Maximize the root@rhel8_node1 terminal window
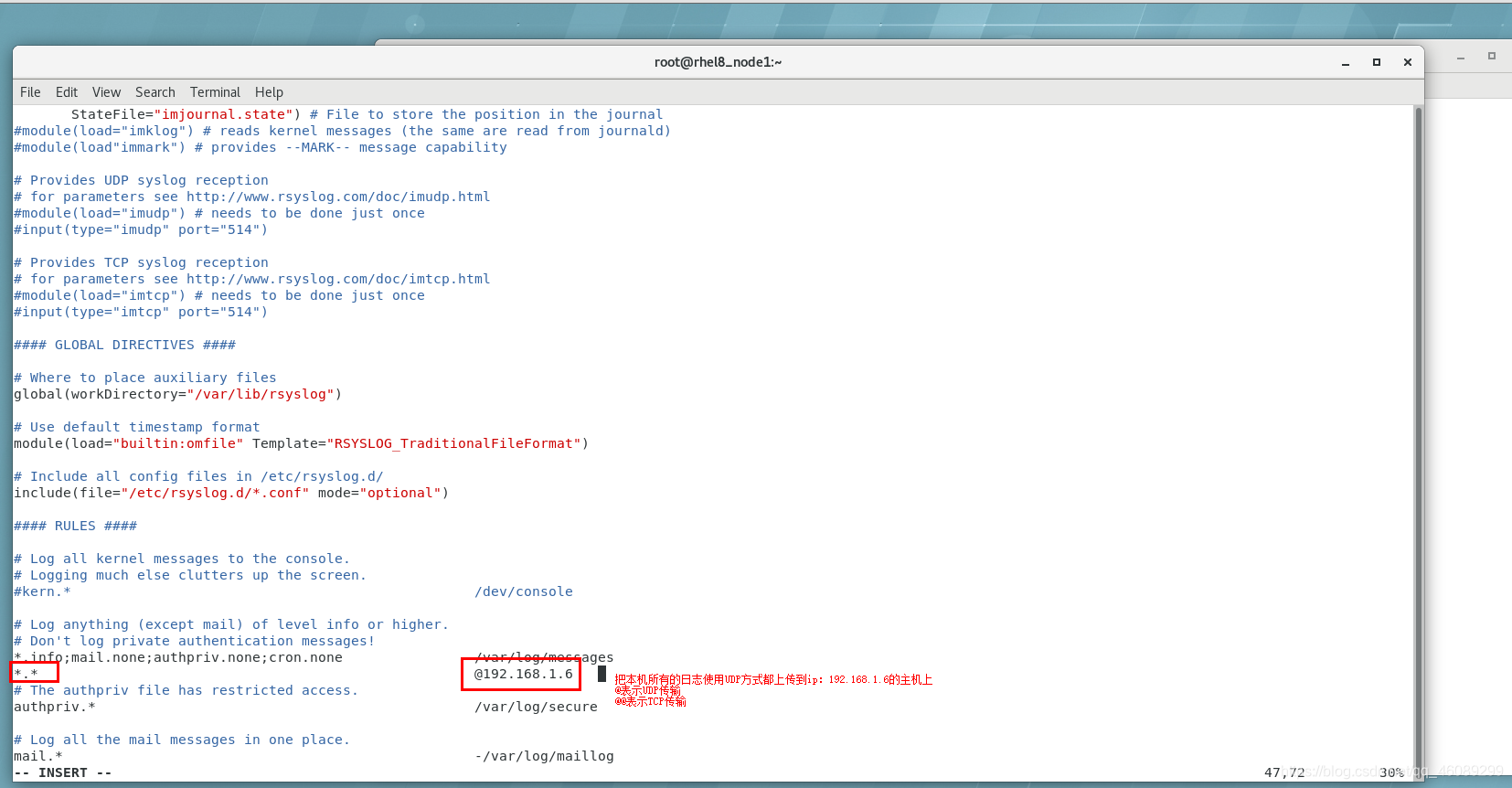The image size is (1512, 788). pyautogui.click(x=1377, y=62)
